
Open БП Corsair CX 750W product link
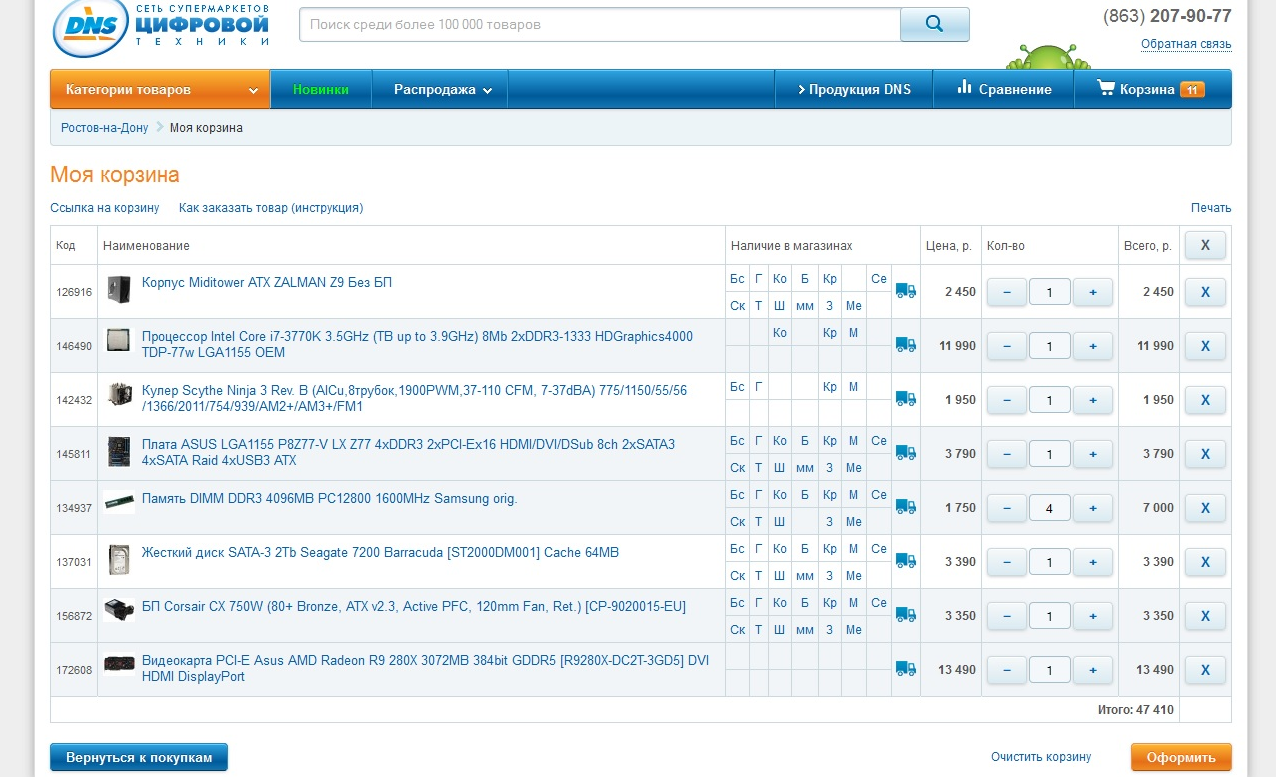click(414, 607)
